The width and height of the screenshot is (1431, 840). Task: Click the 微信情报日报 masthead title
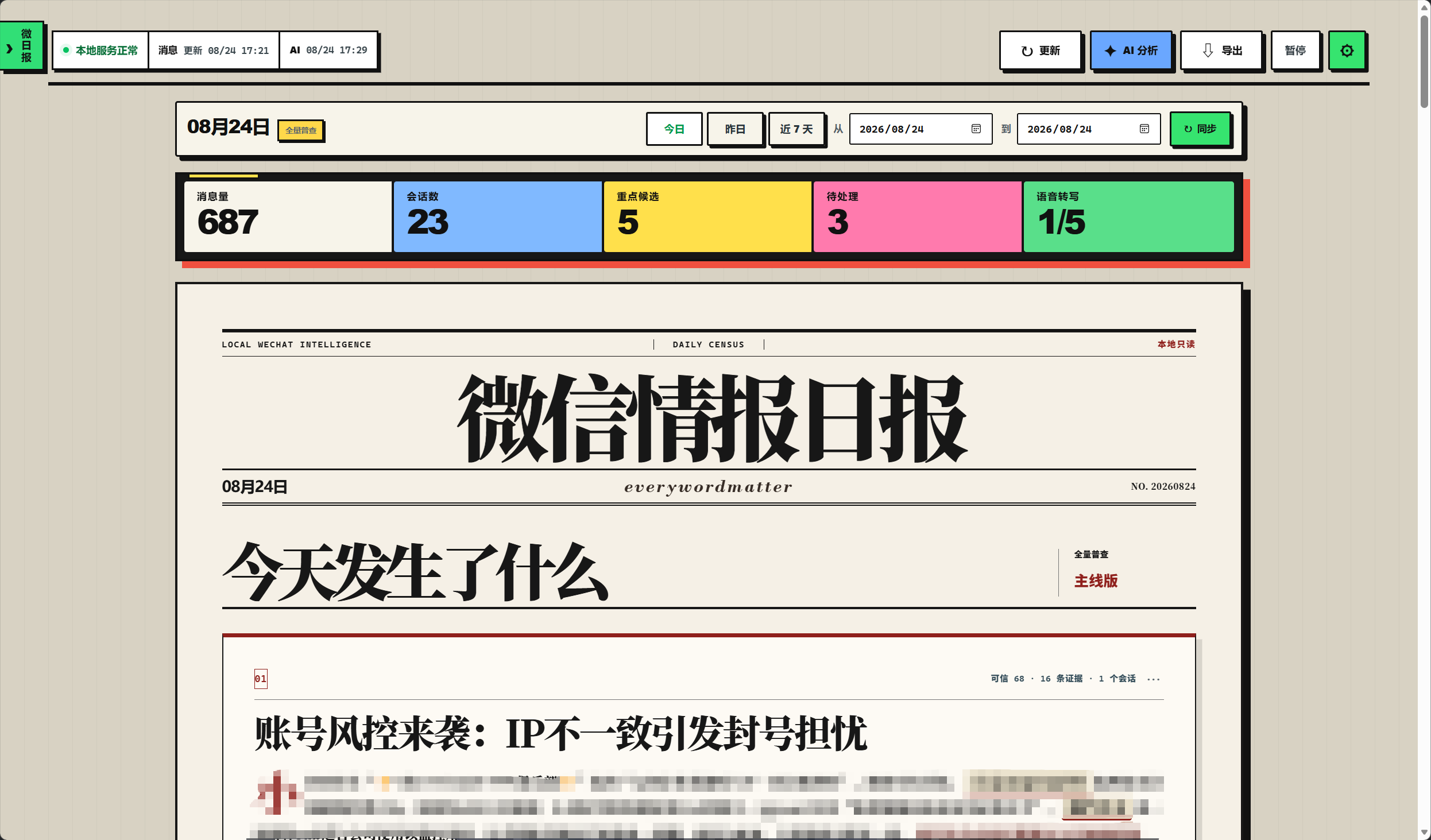[x=712, y=418]
